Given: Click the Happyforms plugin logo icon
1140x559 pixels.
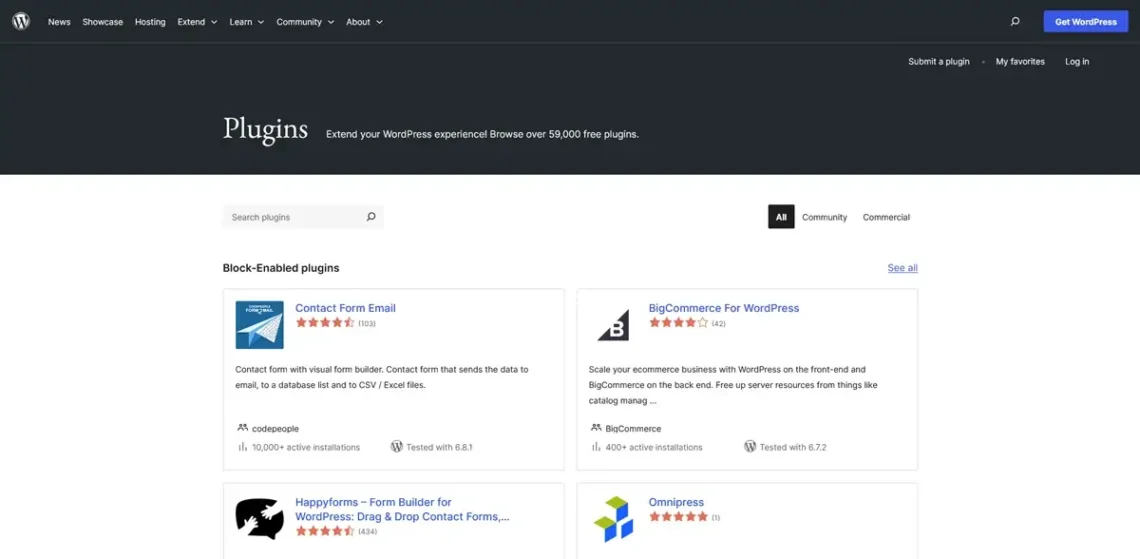Looking at the screenshot, I should [260, 518].
